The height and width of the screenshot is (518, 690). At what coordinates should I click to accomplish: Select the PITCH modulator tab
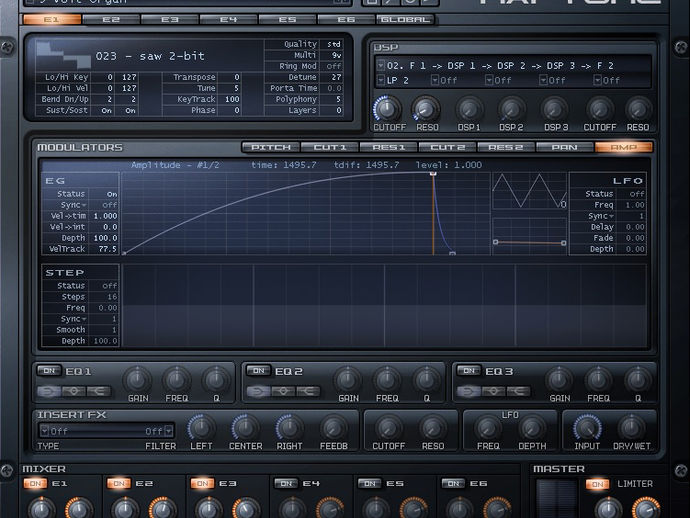tap(271, 147)
